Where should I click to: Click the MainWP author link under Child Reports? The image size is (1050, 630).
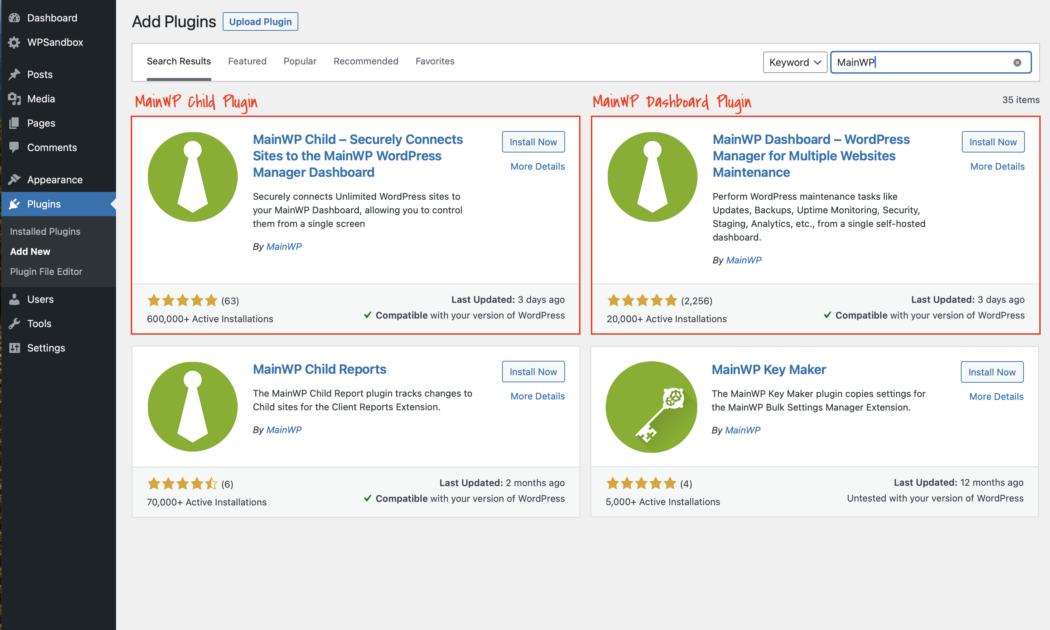(286, 429)
